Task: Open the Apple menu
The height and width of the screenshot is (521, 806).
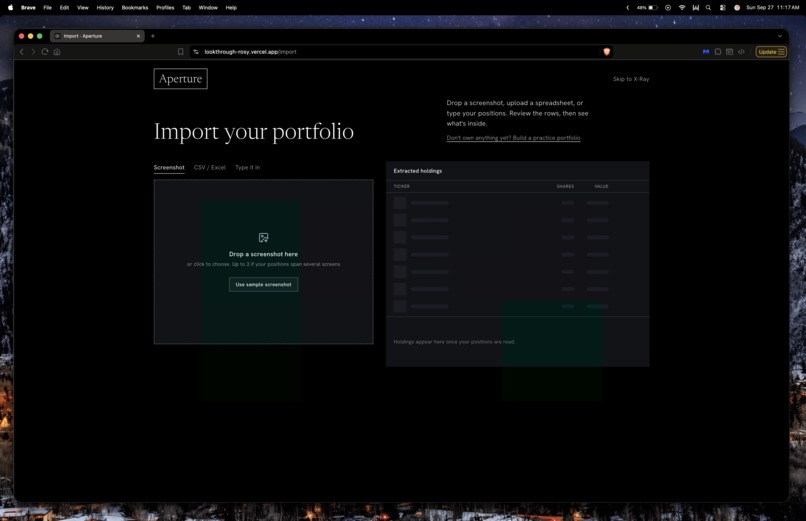Action: click(x=10, y=8)
